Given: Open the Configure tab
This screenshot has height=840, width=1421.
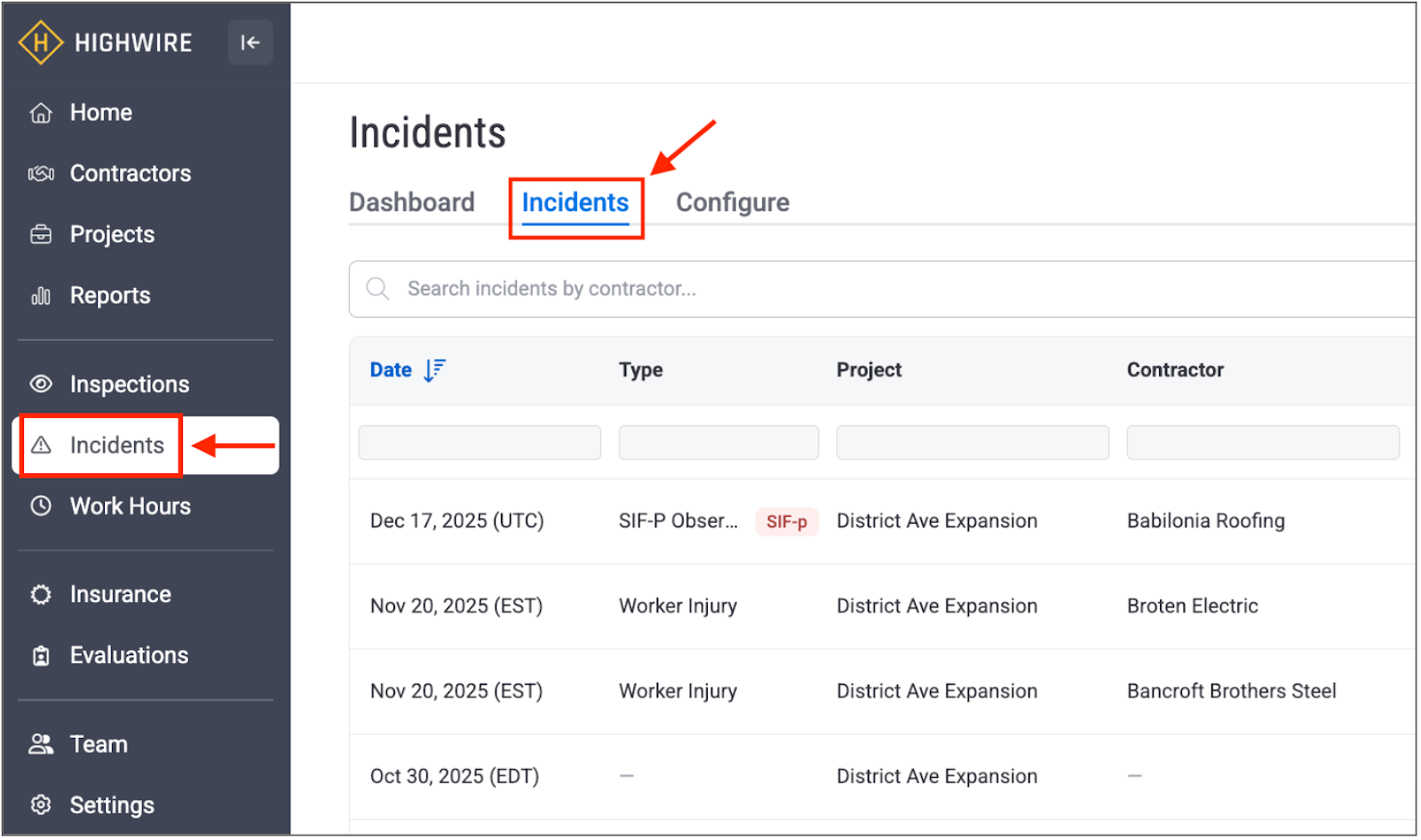Looking at the screenshot, I should (732, 202).
